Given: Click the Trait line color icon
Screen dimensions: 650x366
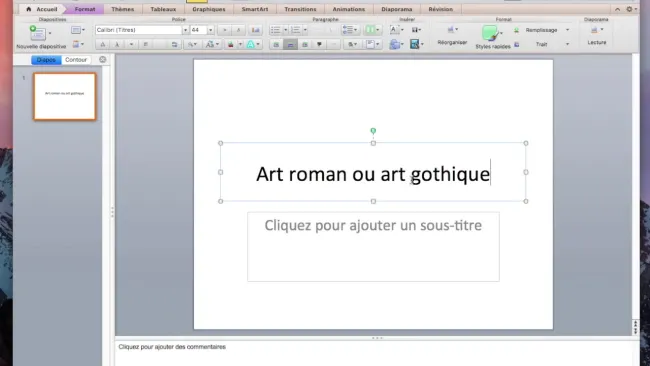Looking at the screenshot, I should click(x=517, y=44).
